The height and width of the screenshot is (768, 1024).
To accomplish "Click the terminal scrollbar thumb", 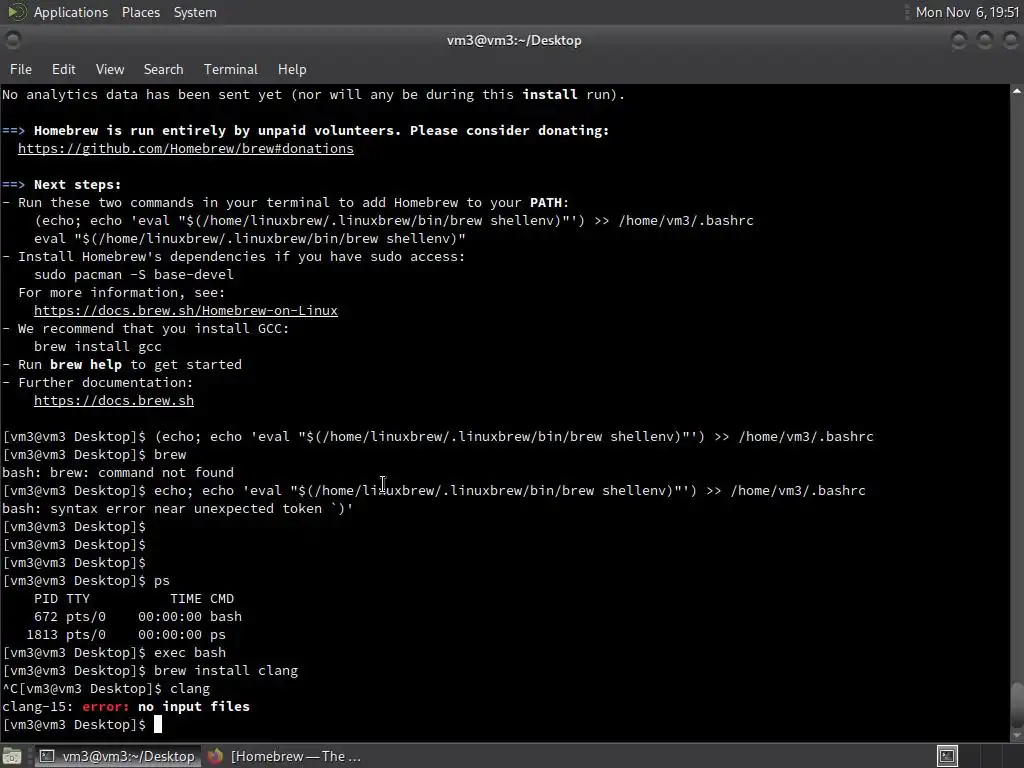I will [x=1016, y=703].
